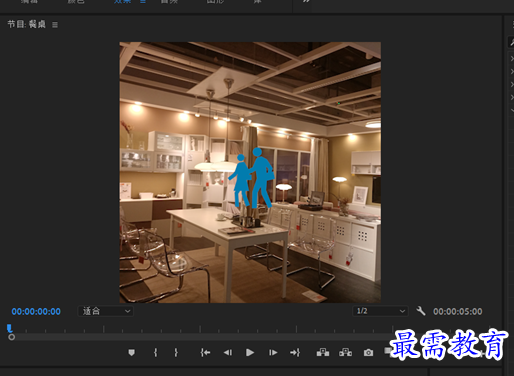Screen dimensions: 514x376
Task: Click the Lift button
Action: [323, 352]
